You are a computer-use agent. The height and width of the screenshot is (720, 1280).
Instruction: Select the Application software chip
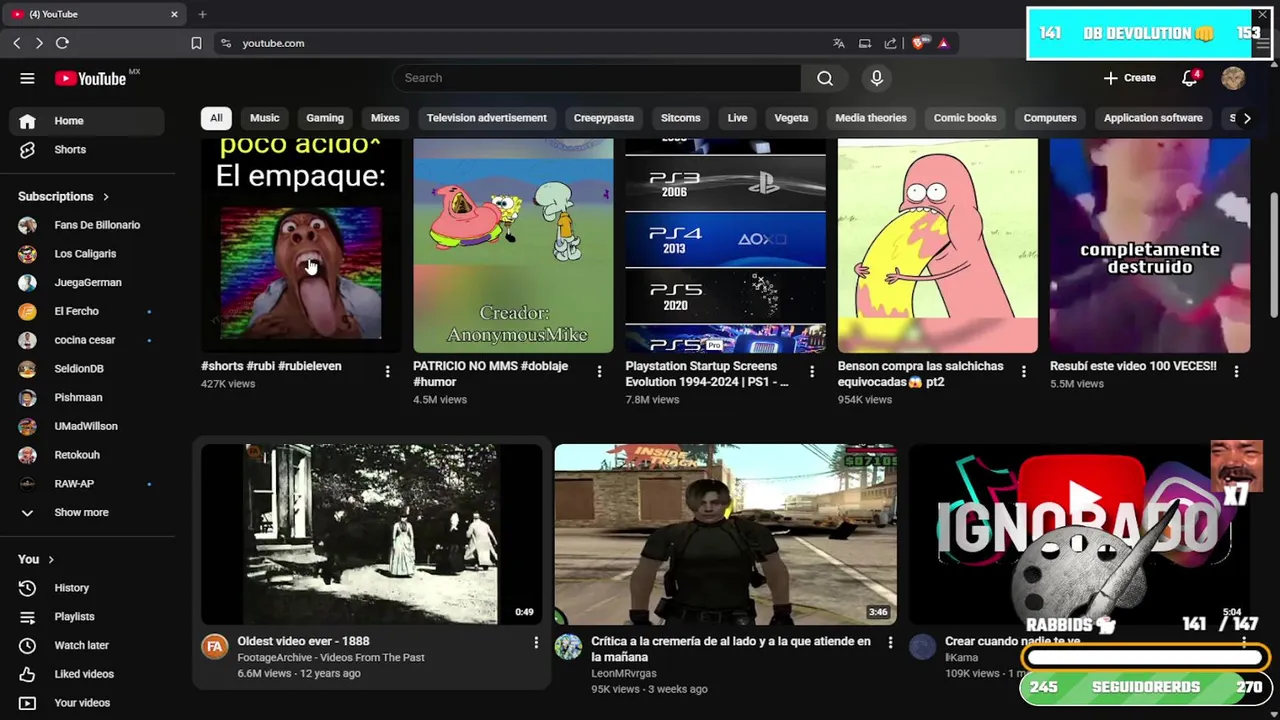1153,118
